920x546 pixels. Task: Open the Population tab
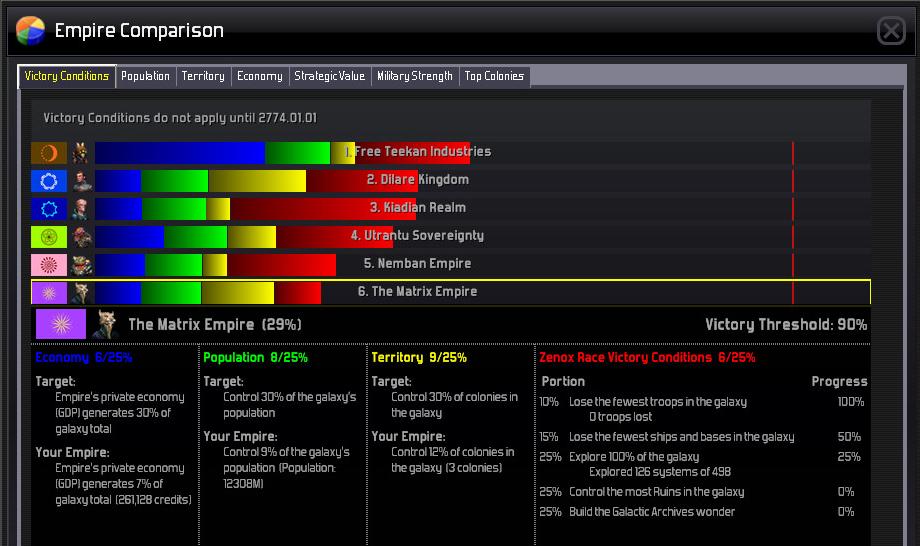(x=146, y=76)
